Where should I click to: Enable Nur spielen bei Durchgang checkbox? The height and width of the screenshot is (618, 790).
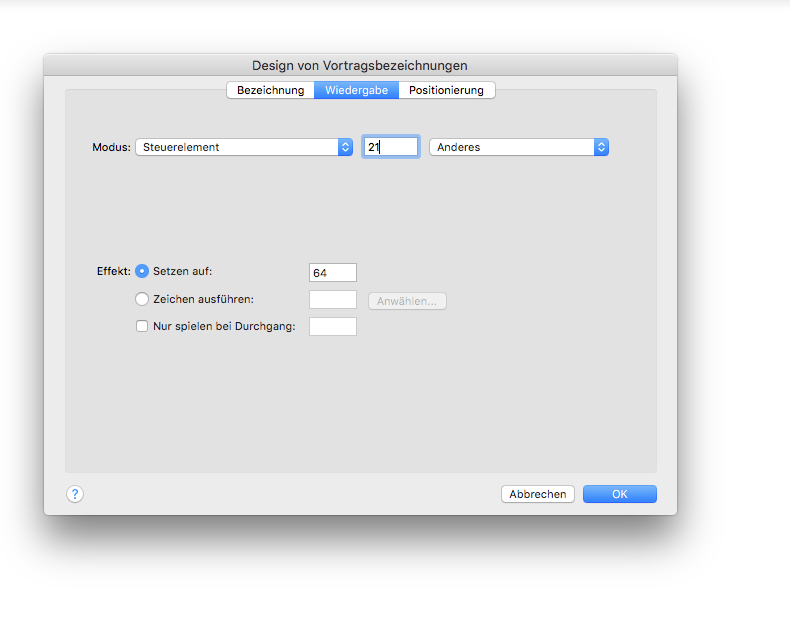(x=142, y=326)
